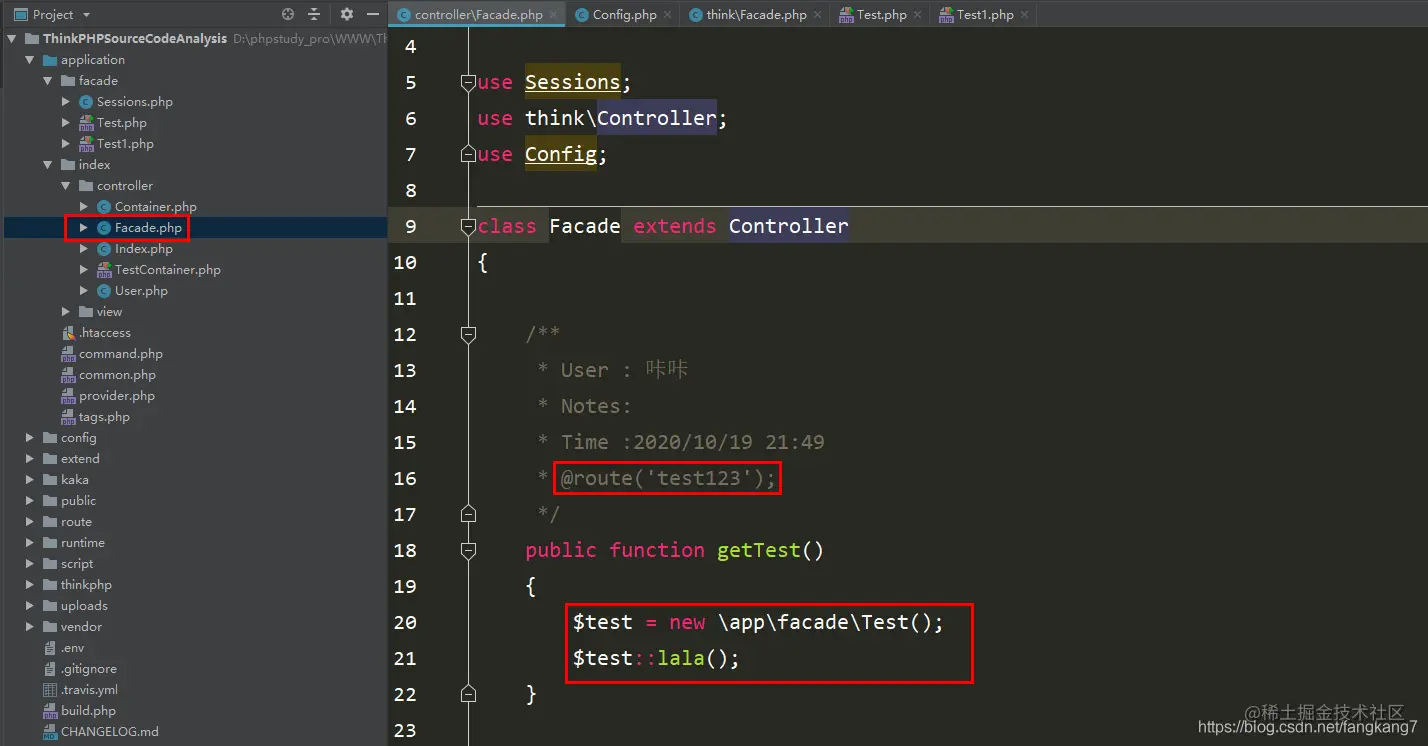1428x746 pixels.
Task: Select provider.php in the Project tree
Action: point(117,396)
